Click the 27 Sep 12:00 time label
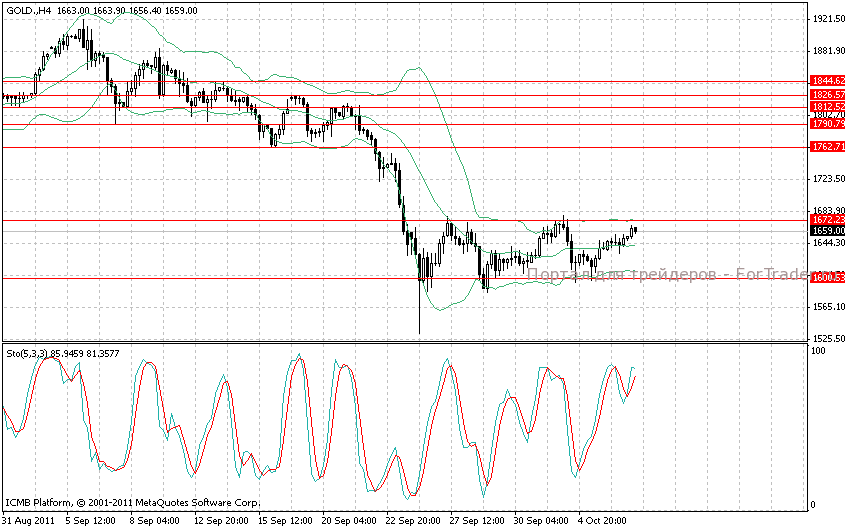The image size is (845, 528). pos(477,520)
